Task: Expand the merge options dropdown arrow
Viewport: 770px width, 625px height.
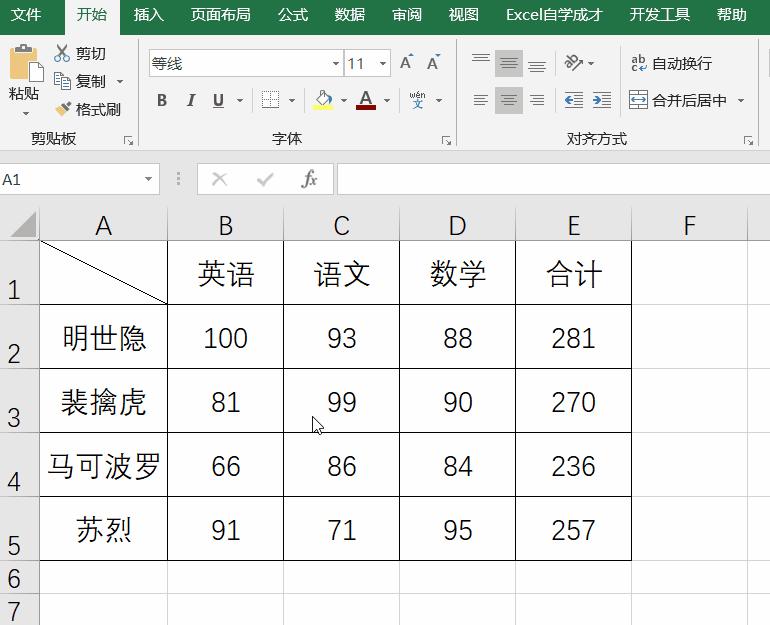Action: click(x=741, y=100)
